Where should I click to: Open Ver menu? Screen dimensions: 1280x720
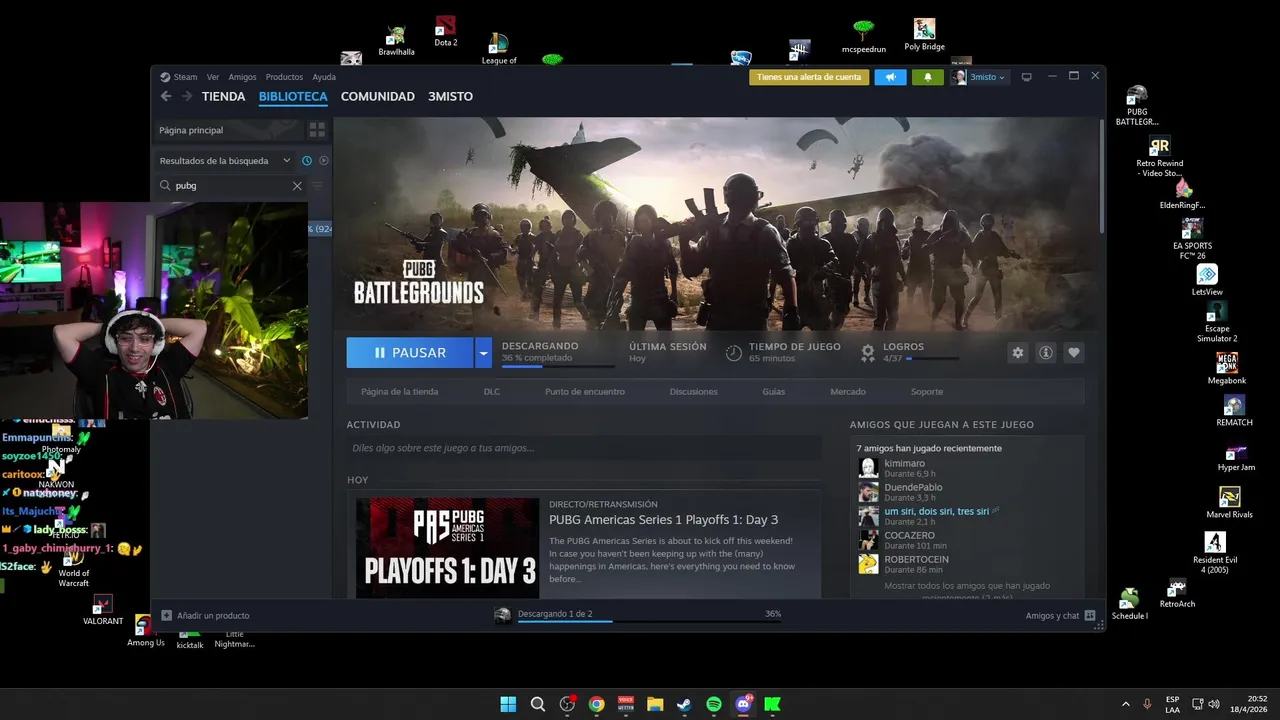point(213,77)
